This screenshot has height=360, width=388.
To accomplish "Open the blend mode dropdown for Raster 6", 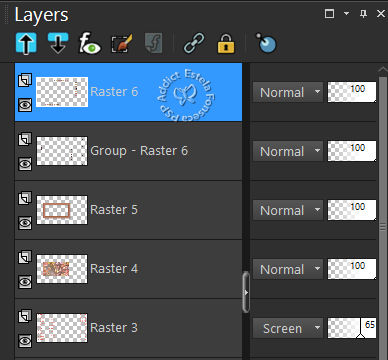I will click(x=288, y=92).
